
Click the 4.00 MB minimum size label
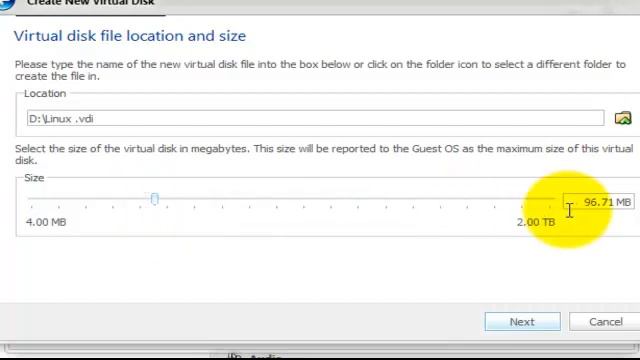(x=46, y=222)
